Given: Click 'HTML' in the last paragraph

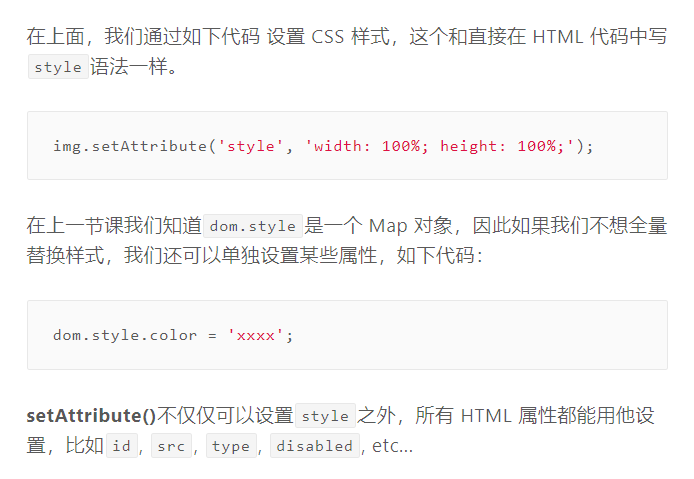Looking at the screenshot, I should coord(486,416).
